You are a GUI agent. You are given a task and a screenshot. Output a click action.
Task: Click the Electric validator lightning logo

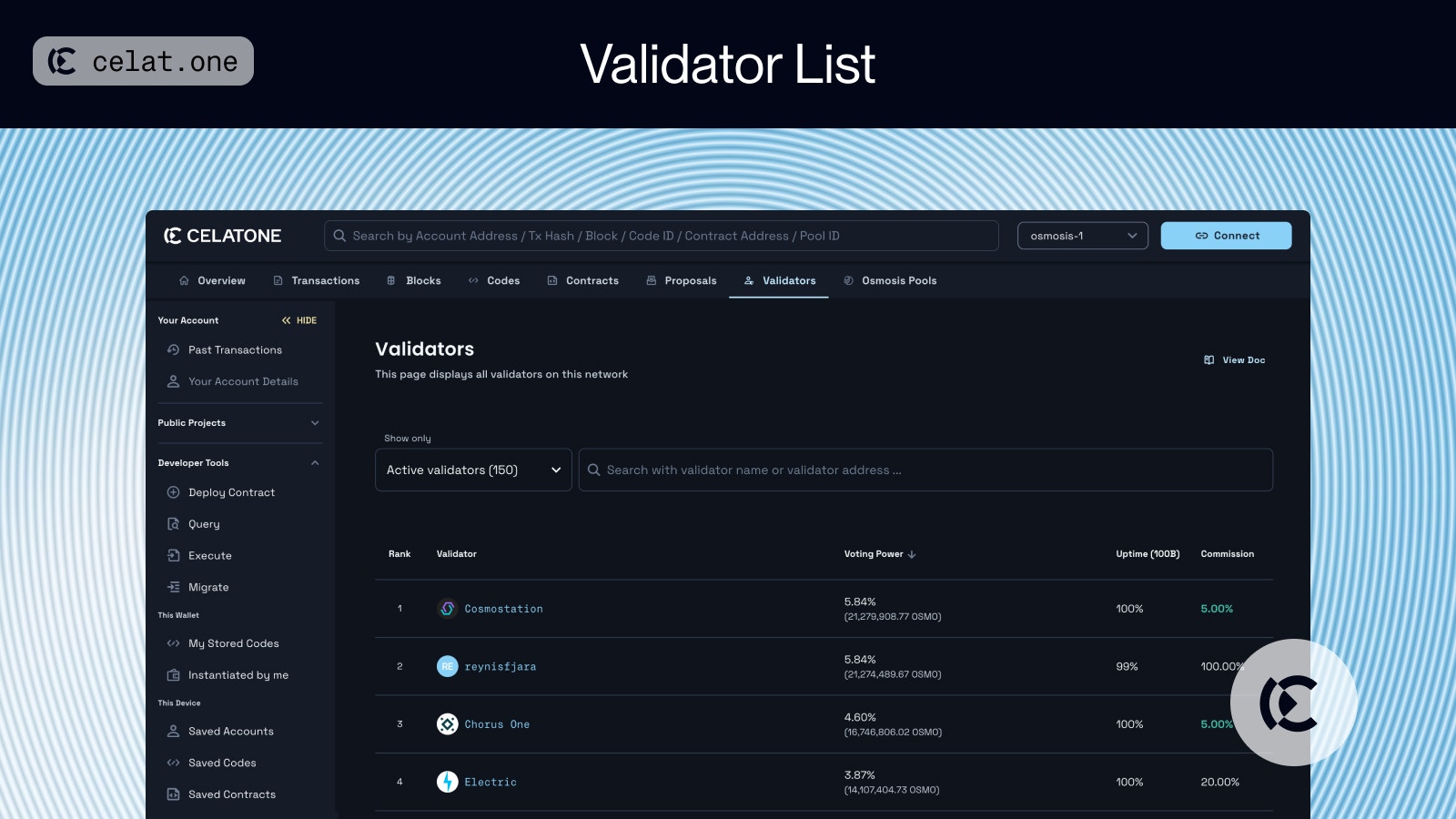tap(447, 782)
